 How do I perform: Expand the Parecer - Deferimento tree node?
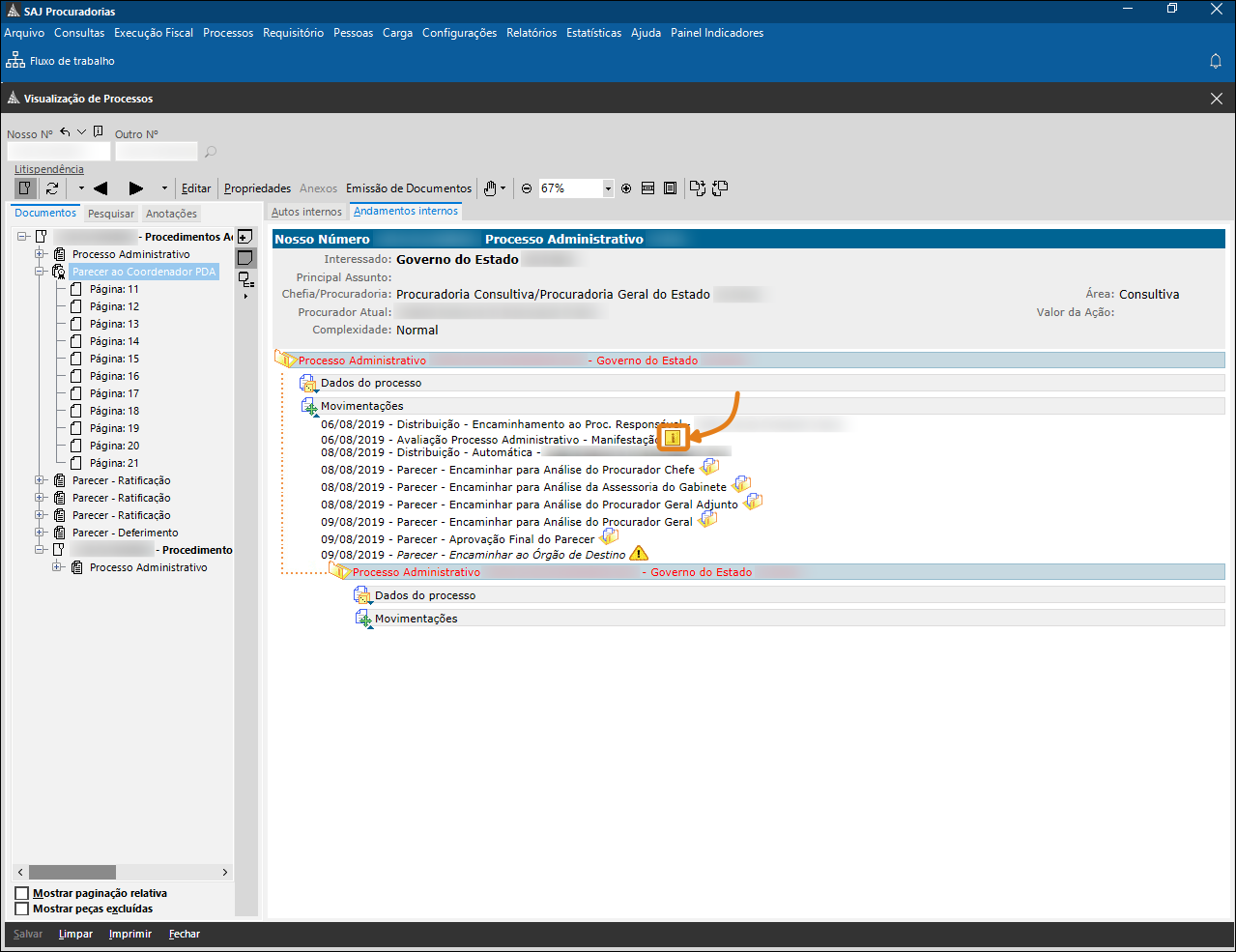(41, 533)
